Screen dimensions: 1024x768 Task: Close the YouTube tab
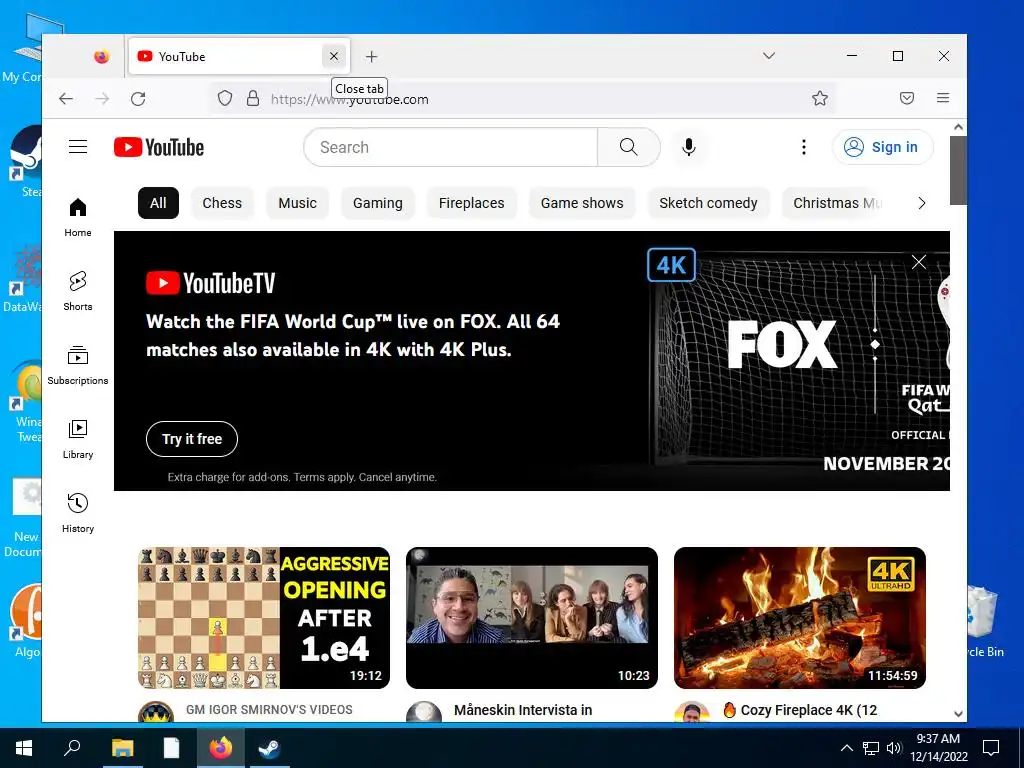coord(334,56)
